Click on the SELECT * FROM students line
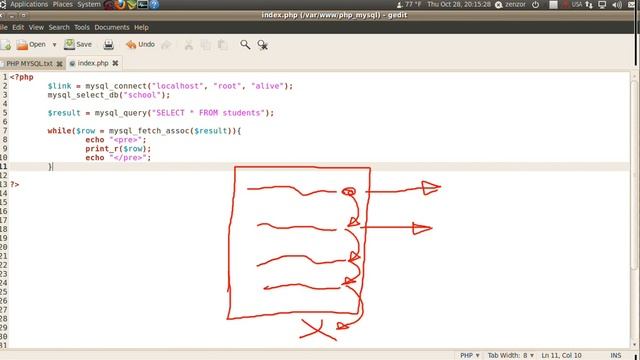Viewport: 640px width, 360px height. (161, 113)
